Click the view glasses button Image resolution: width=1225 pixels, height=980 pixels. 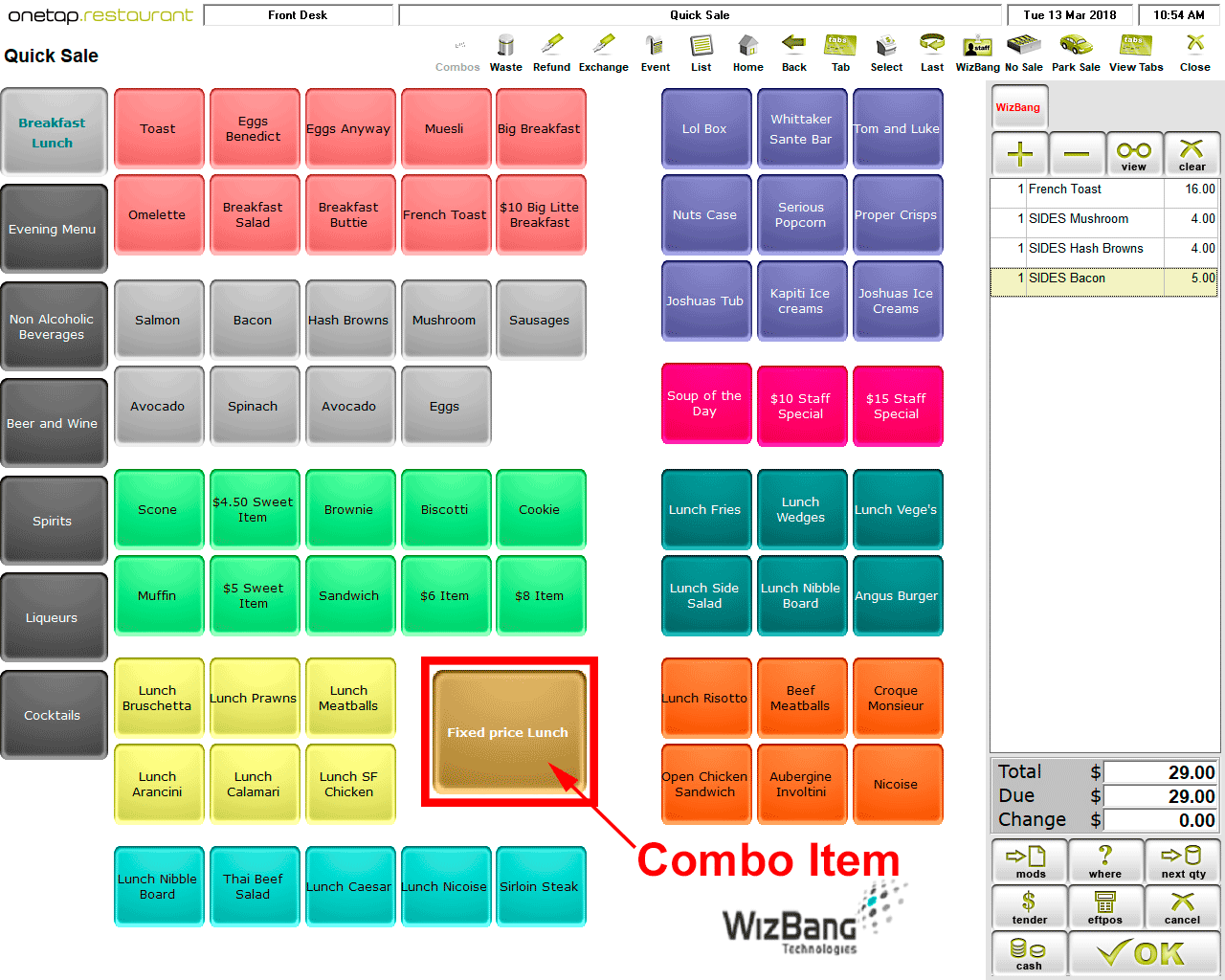coord(1134,153)
